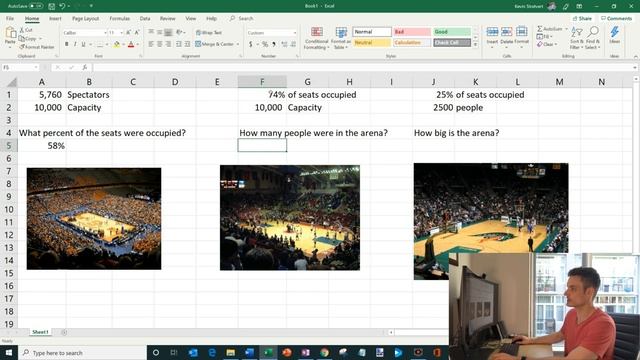Toggle middle vertical alignment
This screenshot has height=360, width=640.
coord(160,32)
